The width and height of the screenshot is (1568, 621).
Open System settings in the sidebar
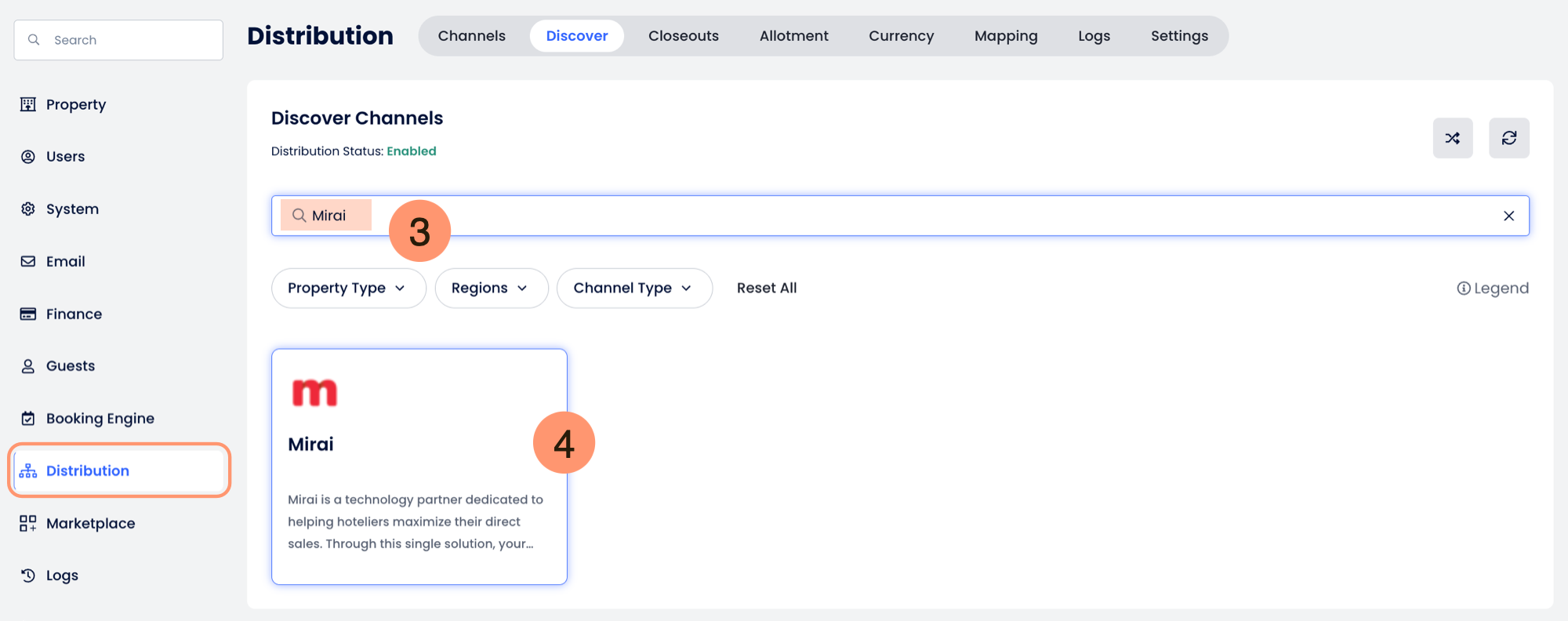72,209
